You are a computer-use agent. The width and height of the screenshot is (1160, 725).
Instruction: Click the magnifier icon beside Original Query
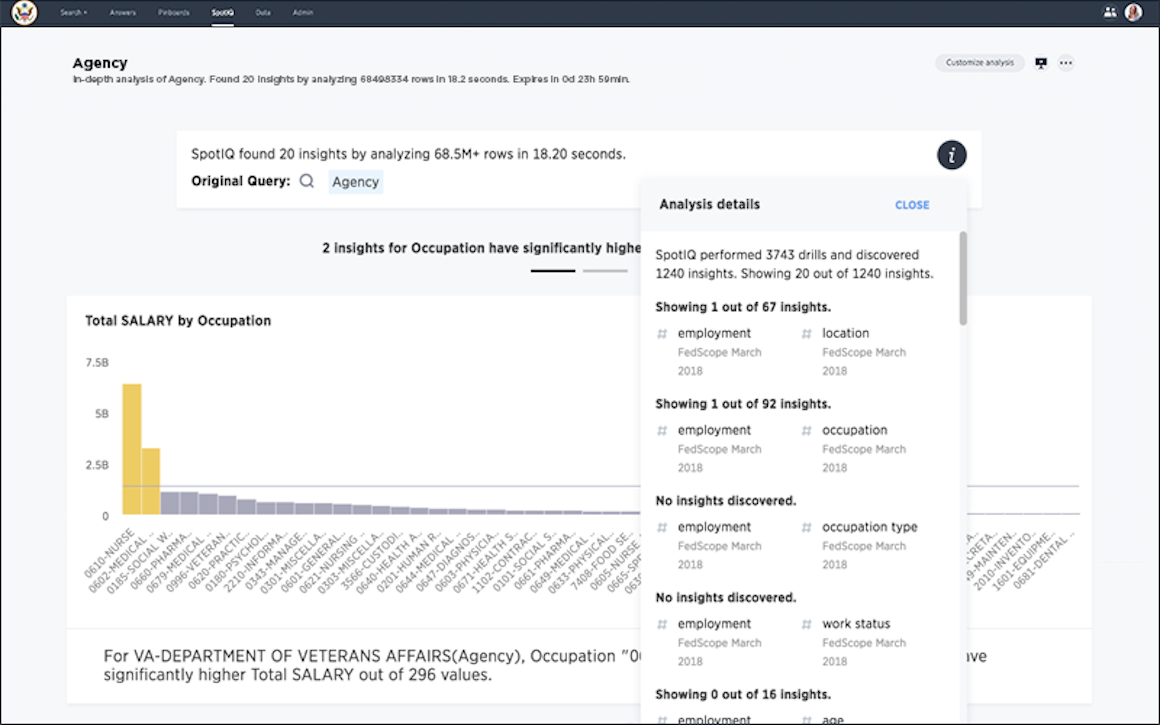tap(306, 181)
